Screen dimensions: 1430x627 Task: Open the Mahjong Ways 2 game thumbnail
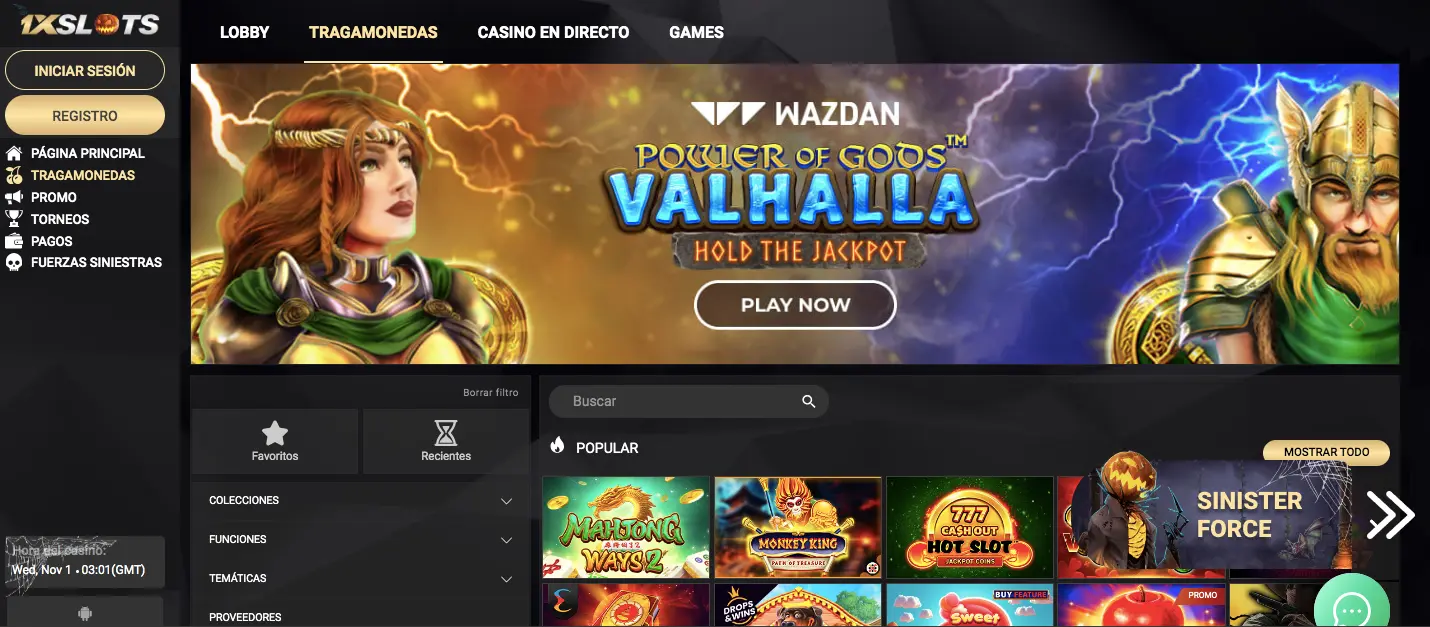pos(626,527)
